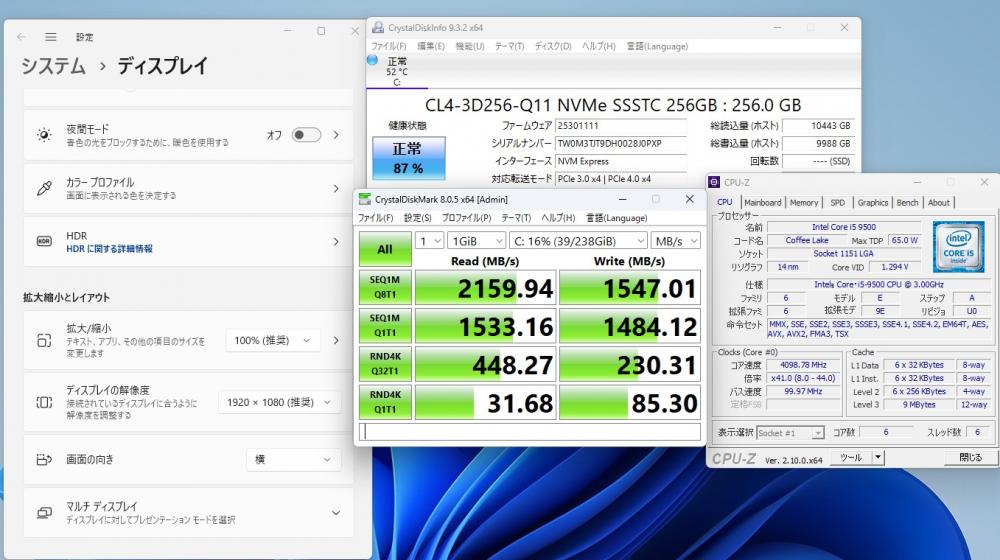Click the green All benchmark button
1000x560 pixels.
pos(385,249)
